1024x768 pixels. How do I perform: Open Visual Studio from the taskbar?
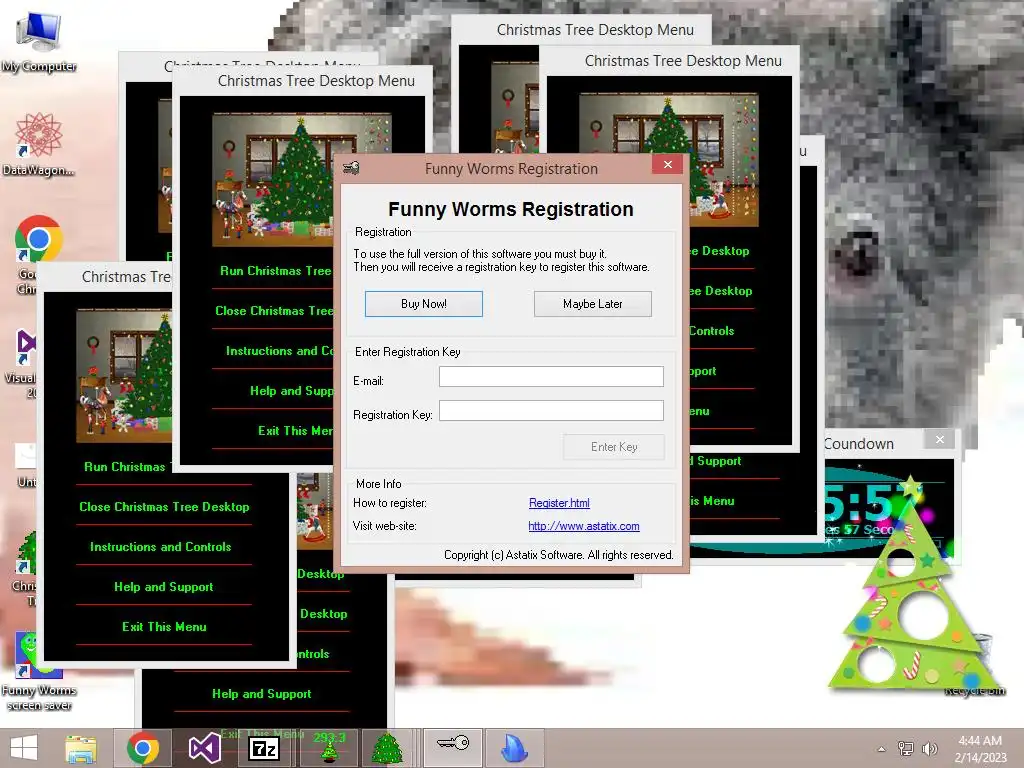(204, 748)
